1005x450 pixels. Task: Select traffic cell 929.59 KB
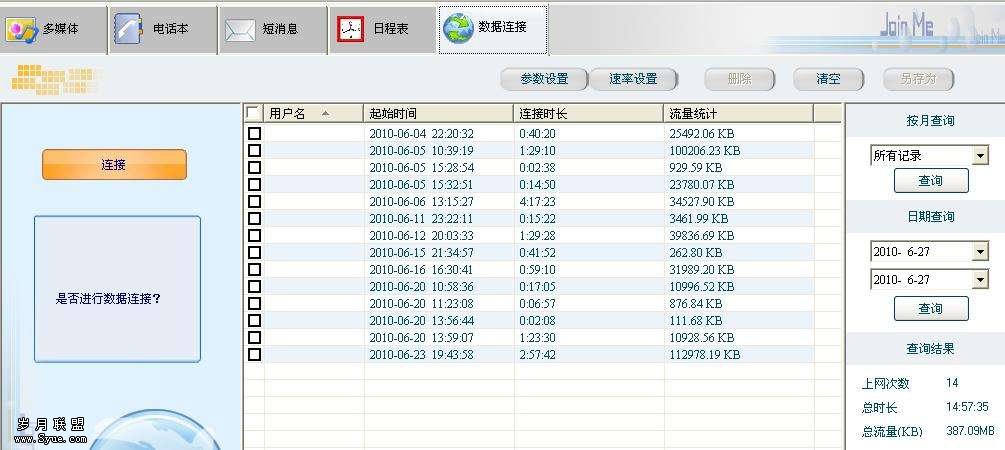[x=695, y=167]
